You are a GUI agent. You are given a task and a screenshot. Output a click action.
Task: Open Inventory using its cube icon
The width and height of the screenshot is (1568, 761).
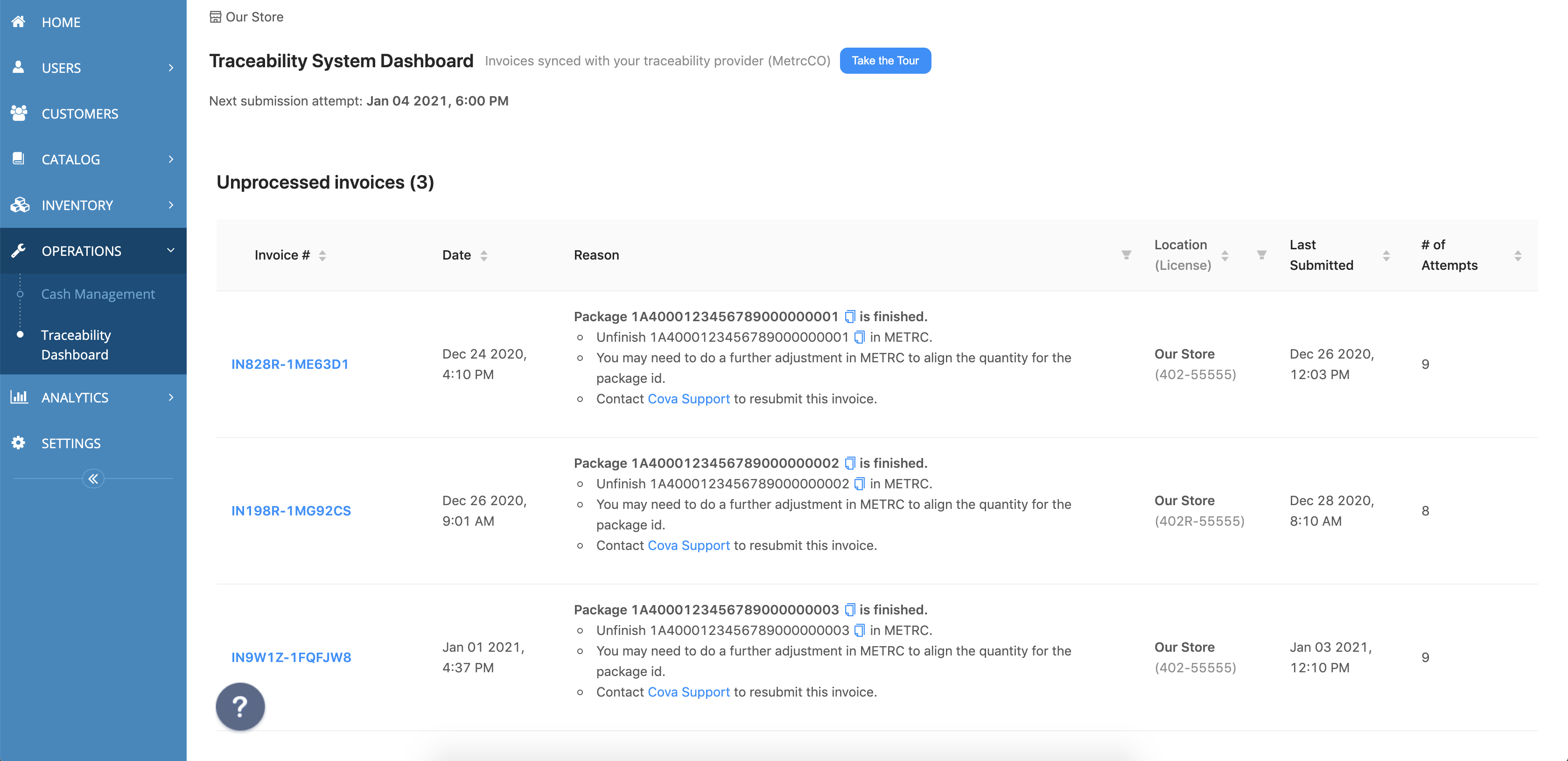coord(19,205)
